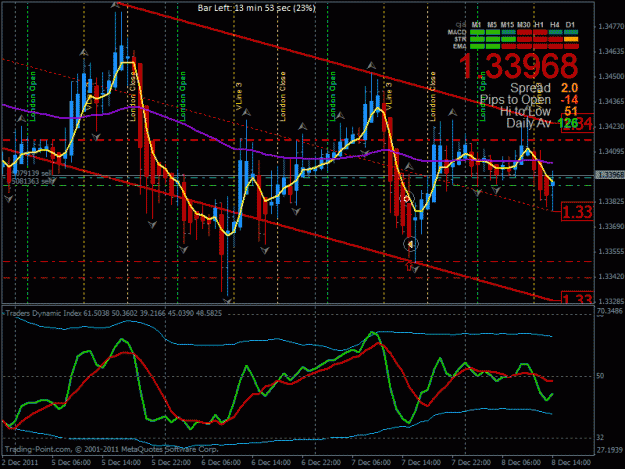The image size is (625, 469).
Task: Select the M1 timeframe header in the signal panel
Action: (x=476, y=25)
